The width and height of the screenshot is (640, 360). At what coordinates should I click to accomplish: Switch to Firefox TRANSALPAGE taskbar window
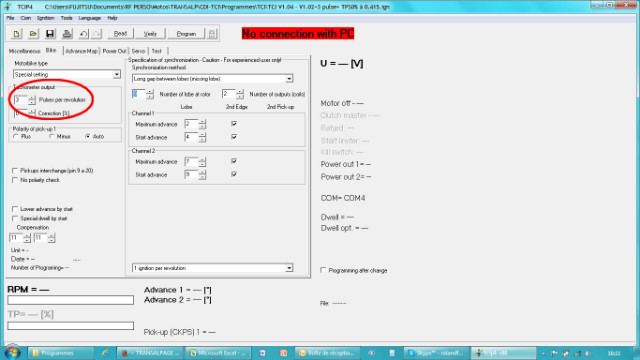tap(150, 353)
